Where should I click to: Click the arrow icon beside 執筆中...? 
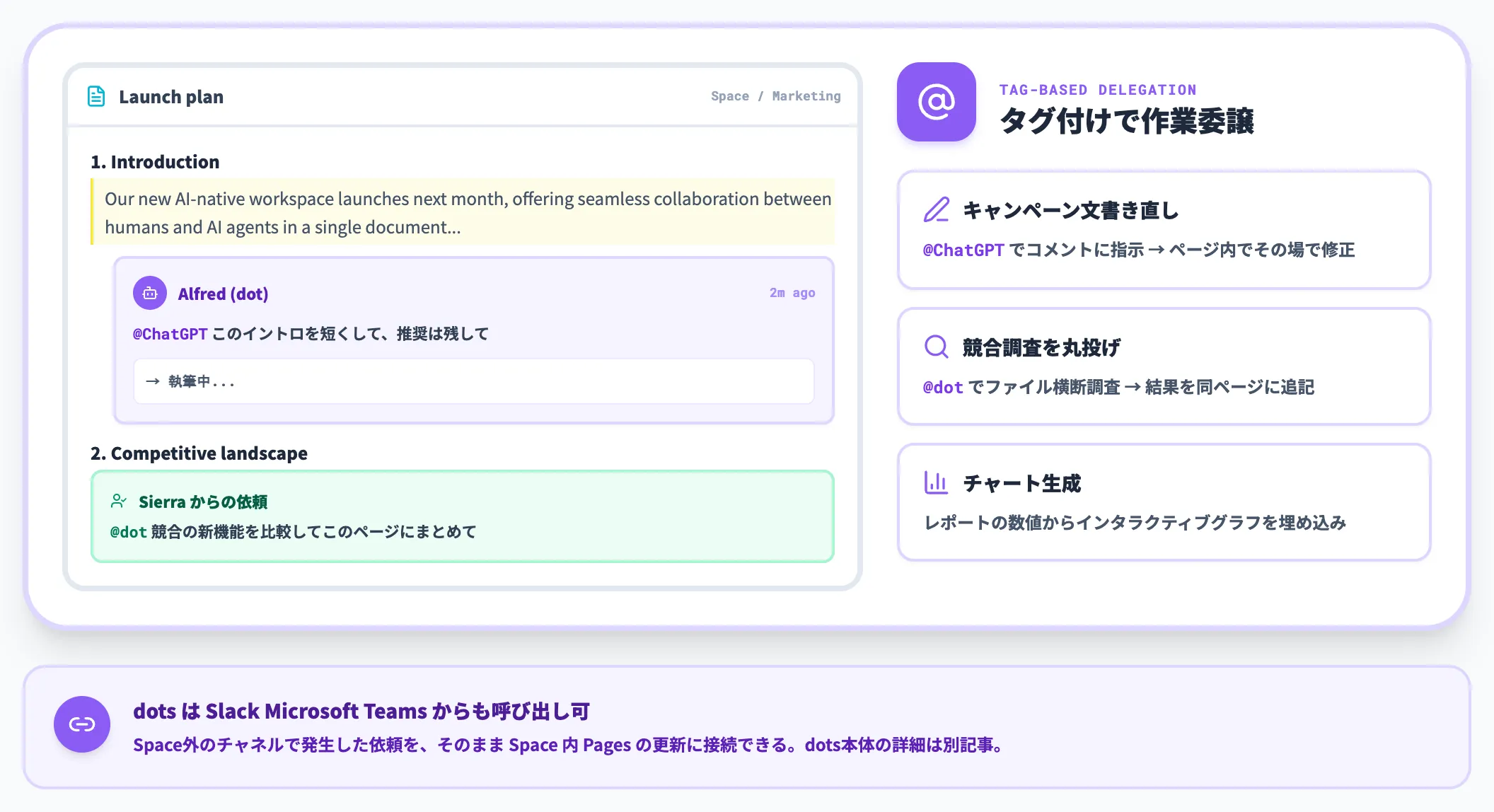pos(153,381)
